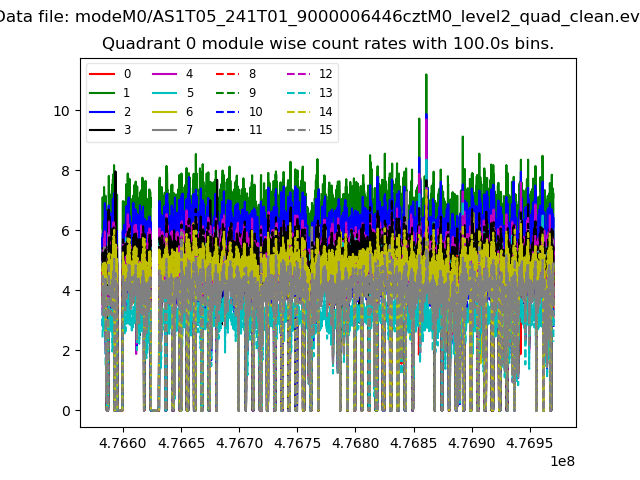
Task: Click x-axis tick label 4.7685
Action: (x=414, y=443)
